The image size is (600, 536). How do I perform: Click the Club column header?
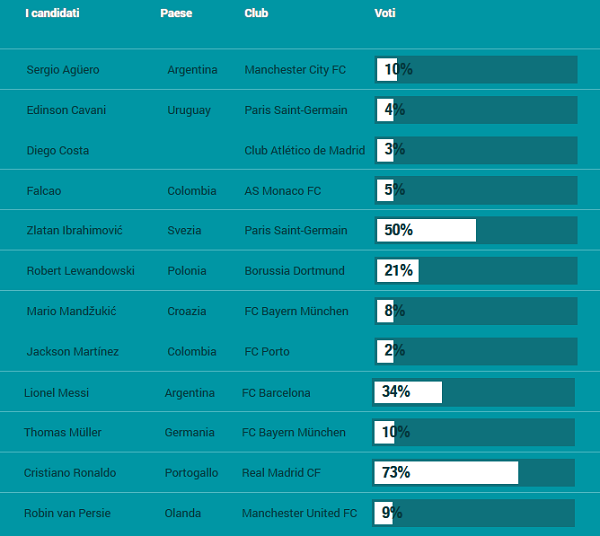coord(256,13)
